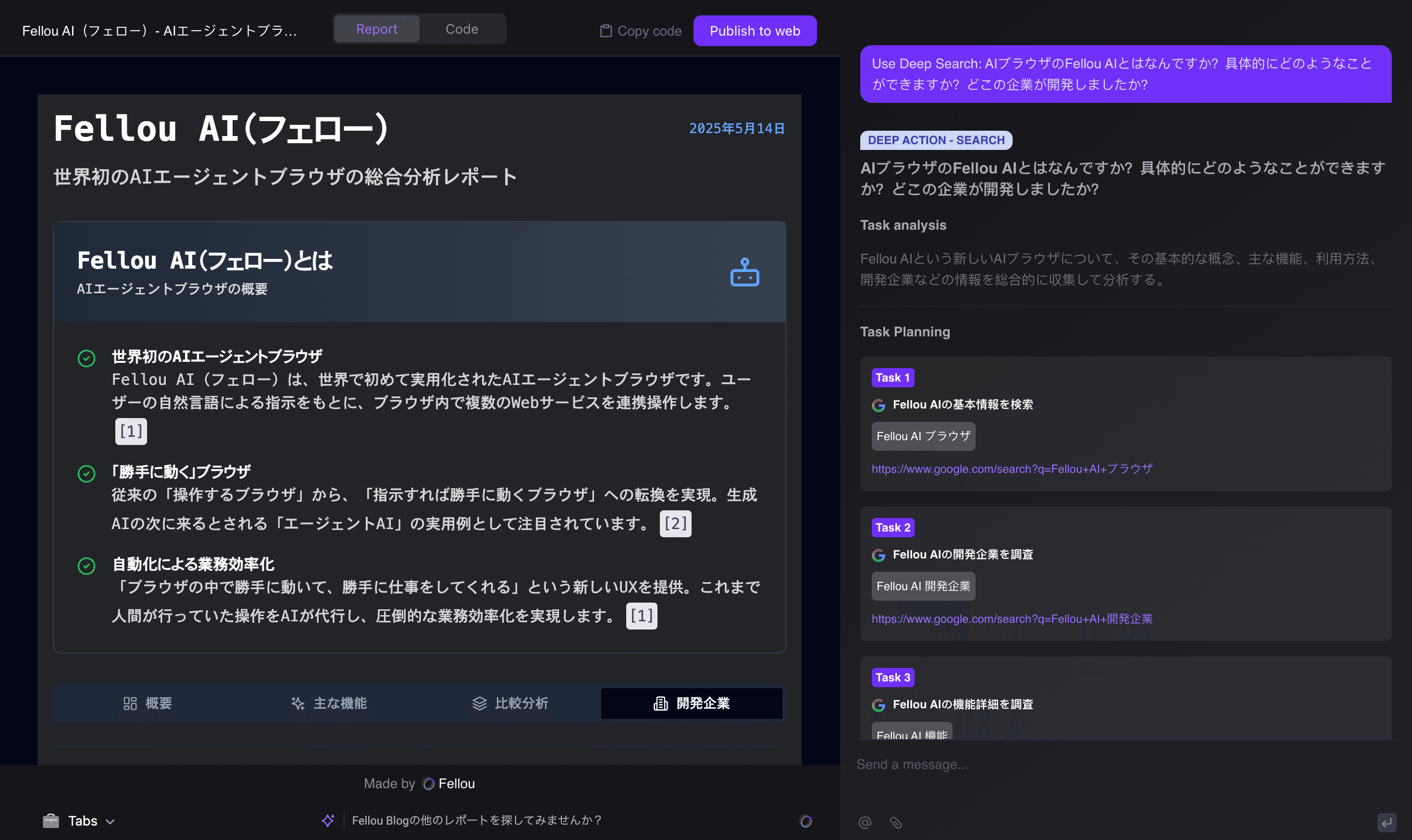
Task: Click the robot icon in overview header
Action: (744, 272)
